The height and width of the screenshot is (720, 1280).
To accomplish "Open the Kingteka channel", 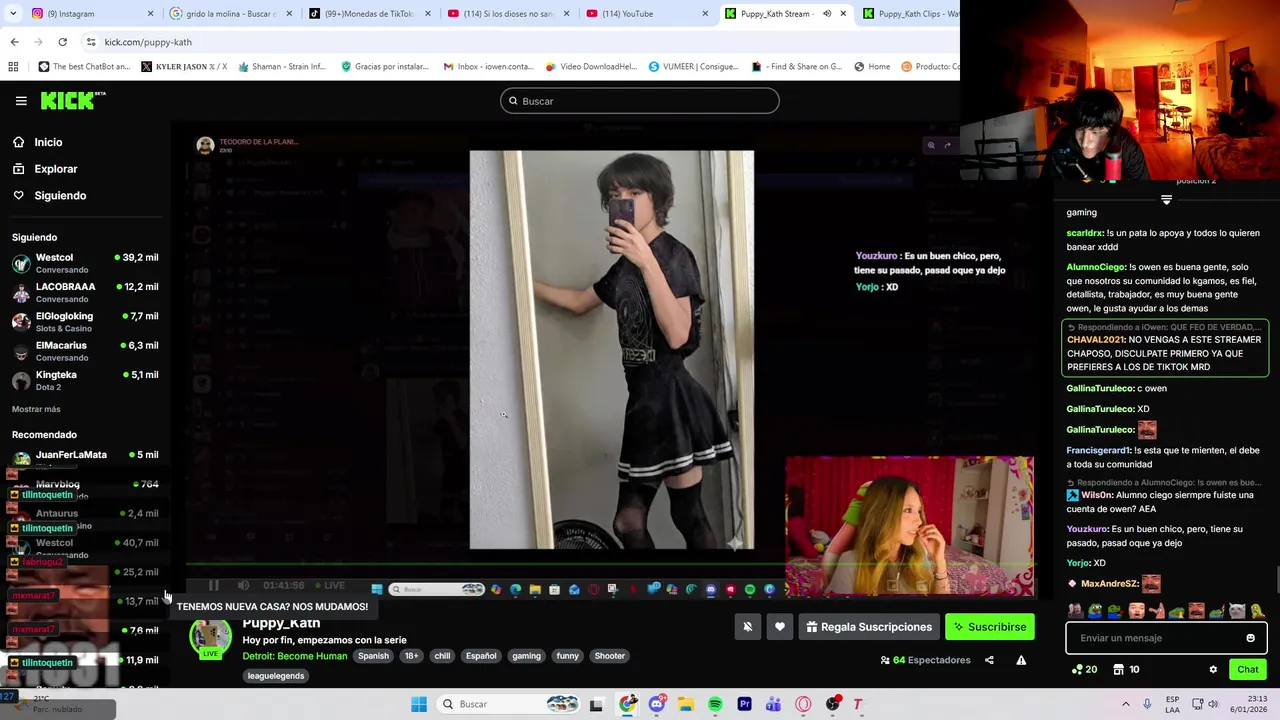I will tap(85, 380).
